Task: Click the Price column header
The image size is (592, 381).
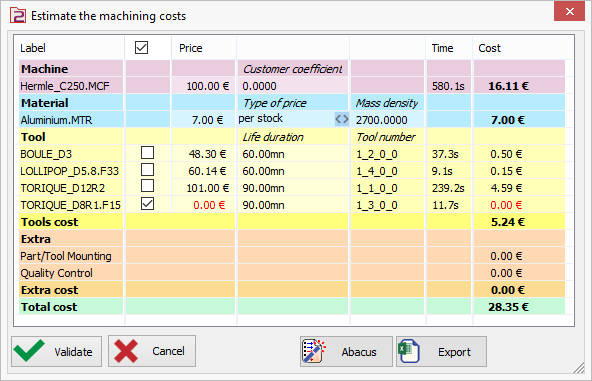Action: tap(191, 48)
